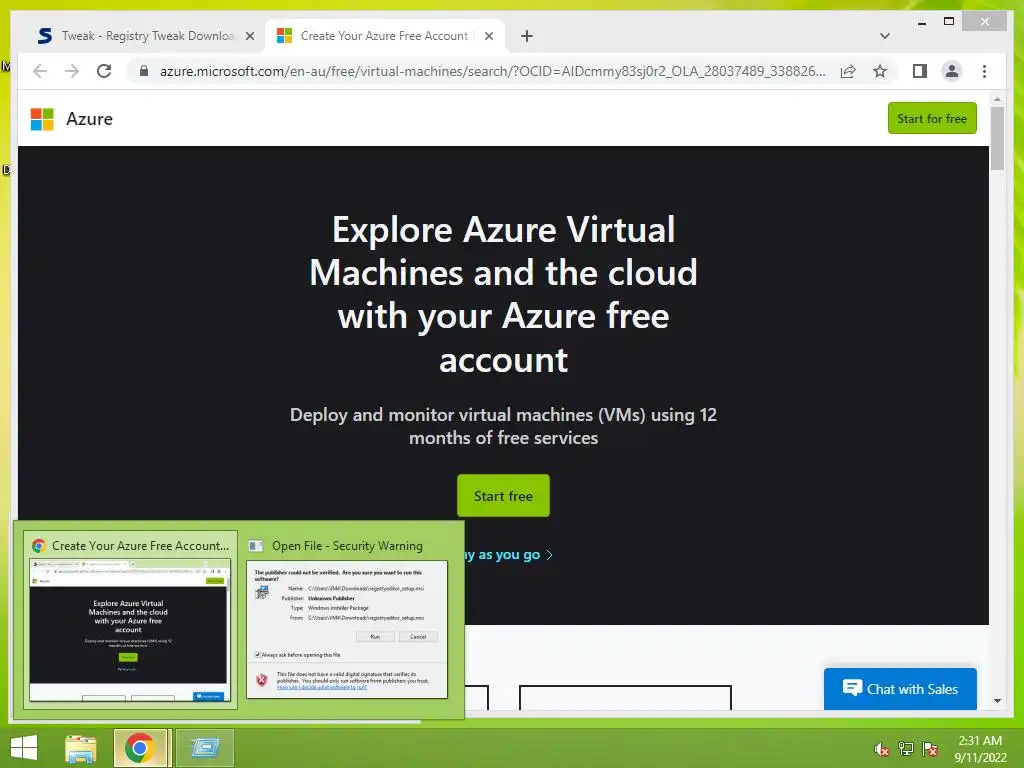This screenshot has height=768, width=1024.
Task: Click the address bar URL
Action: tap(492, 71)
